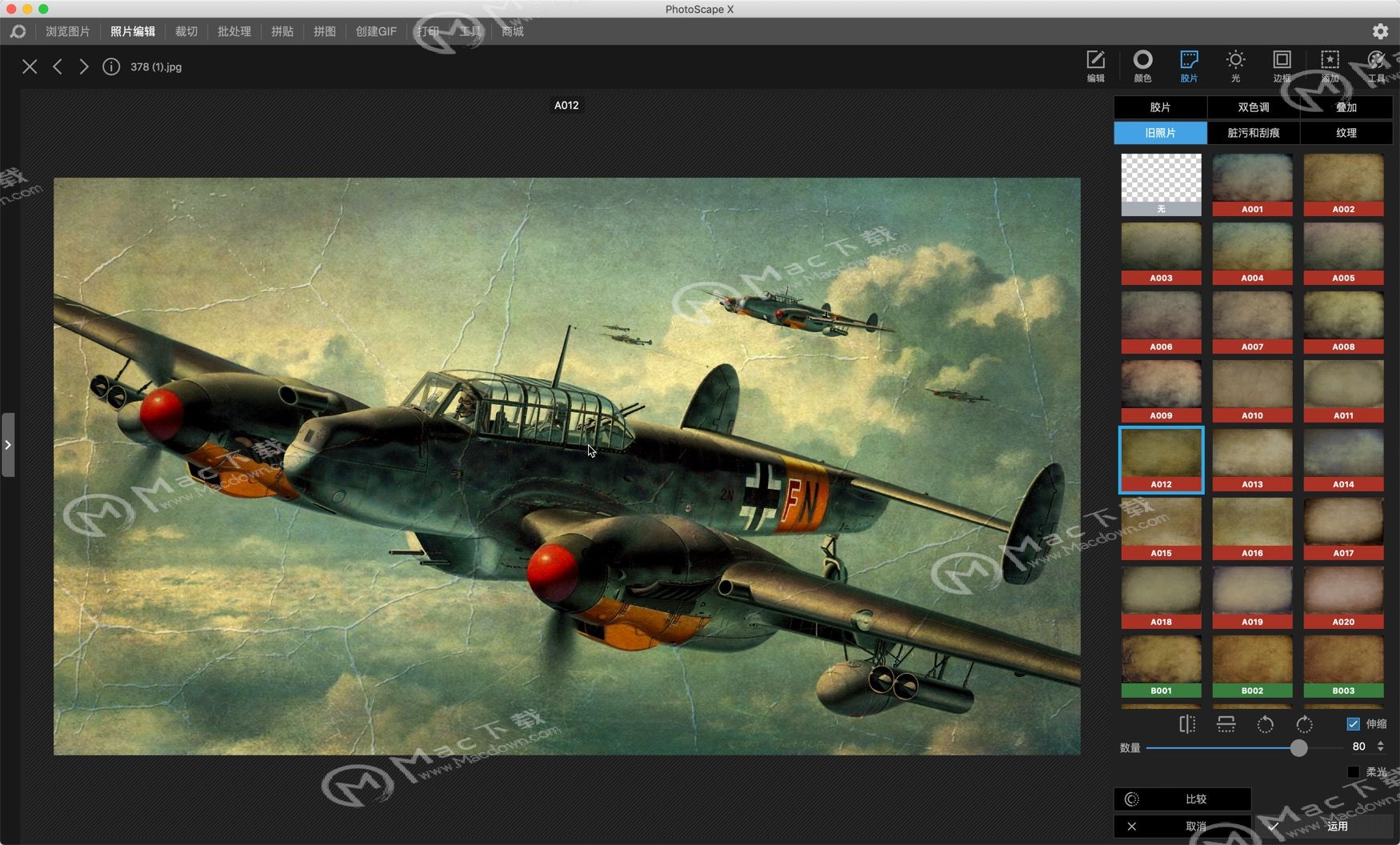Click the 比较 compare button

pyautogui.click(x=1182, y=799)
